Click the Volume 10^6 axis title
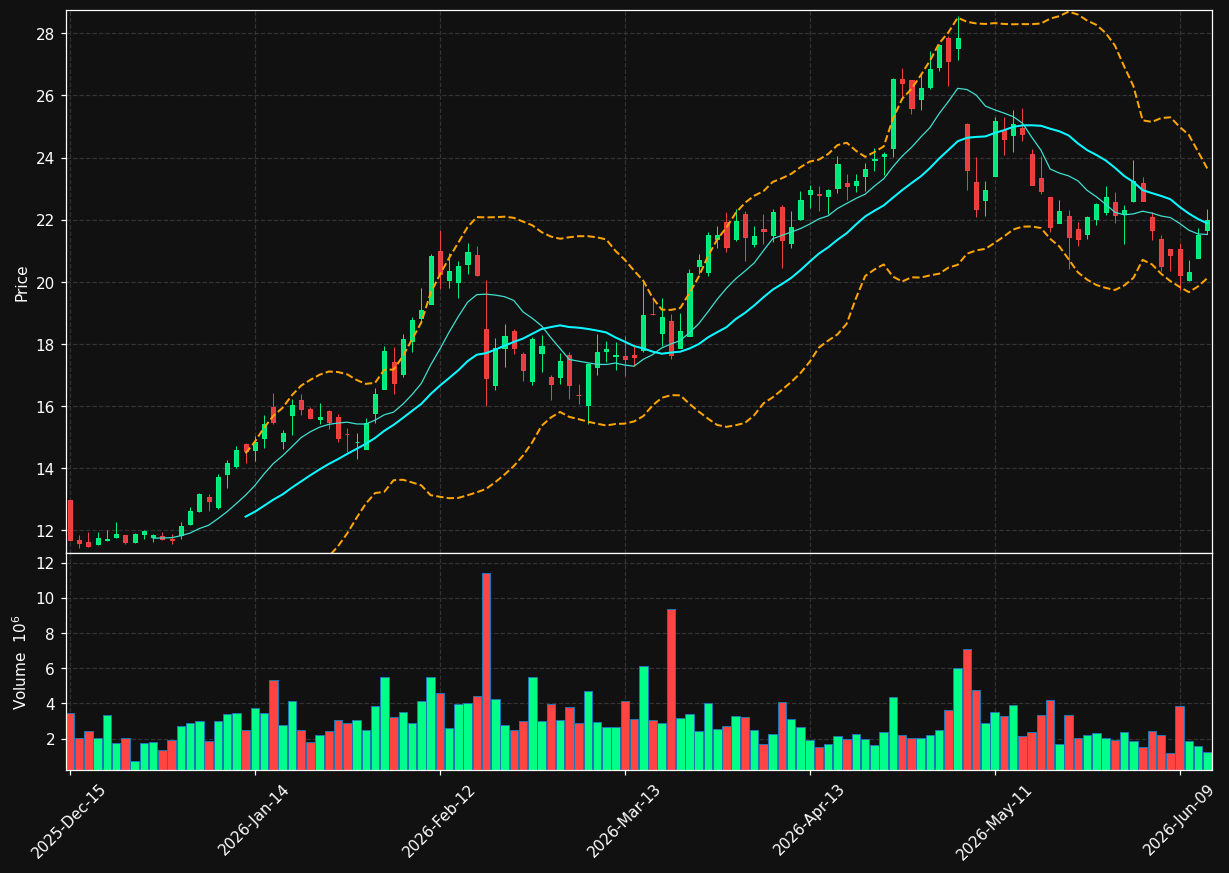The width and height of the screenshot is (1229, 873). (x=20, y=662)
